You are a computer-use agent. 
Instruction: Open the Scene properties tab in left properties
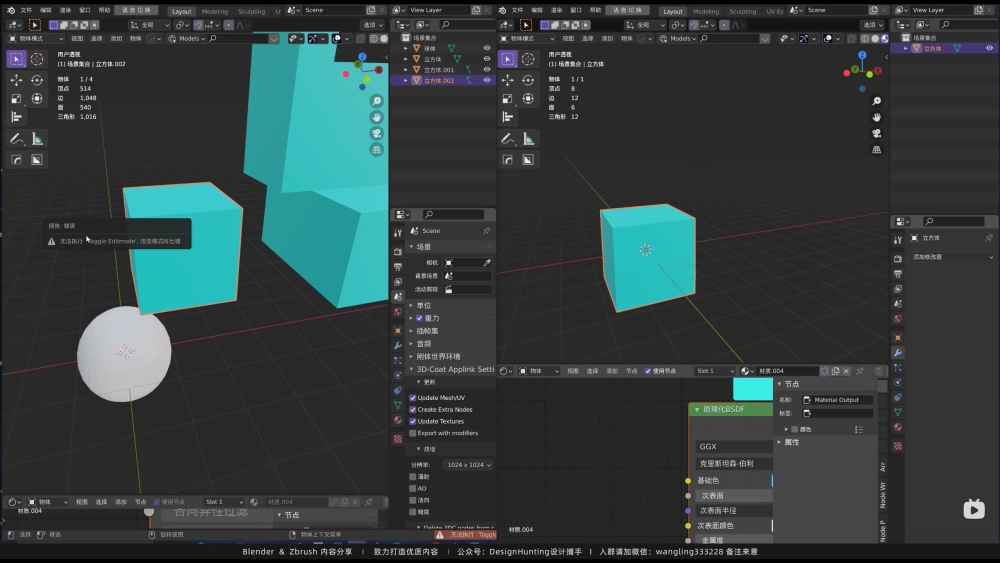[x=398, y=296]
